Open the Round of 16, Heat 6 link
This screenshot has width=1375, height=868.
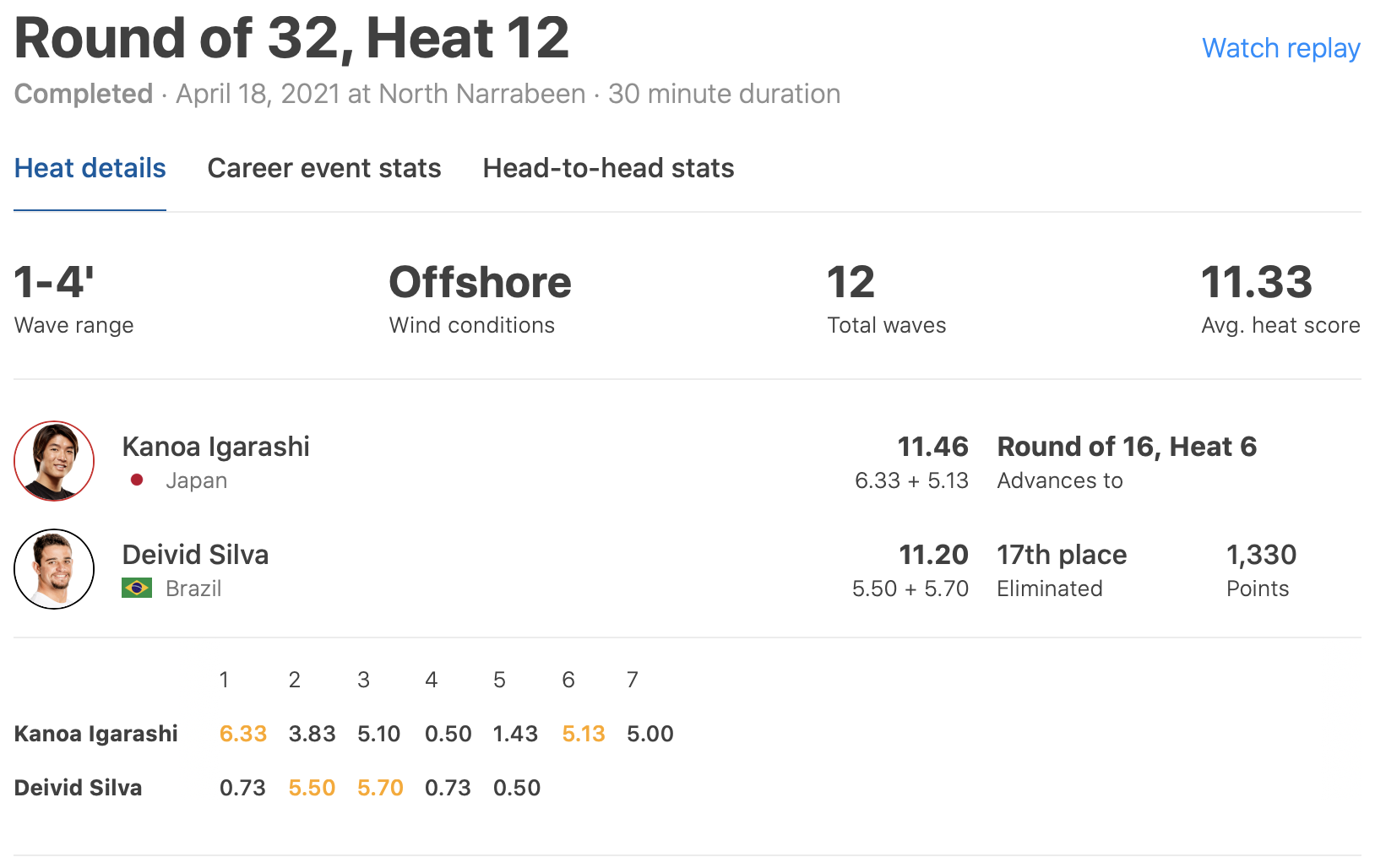click(1127, 447)
